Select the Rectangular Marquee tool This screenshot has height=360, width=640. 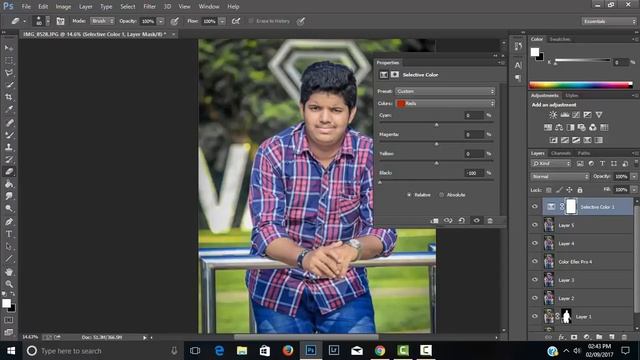pyautogui.click(x=9, y=60)
